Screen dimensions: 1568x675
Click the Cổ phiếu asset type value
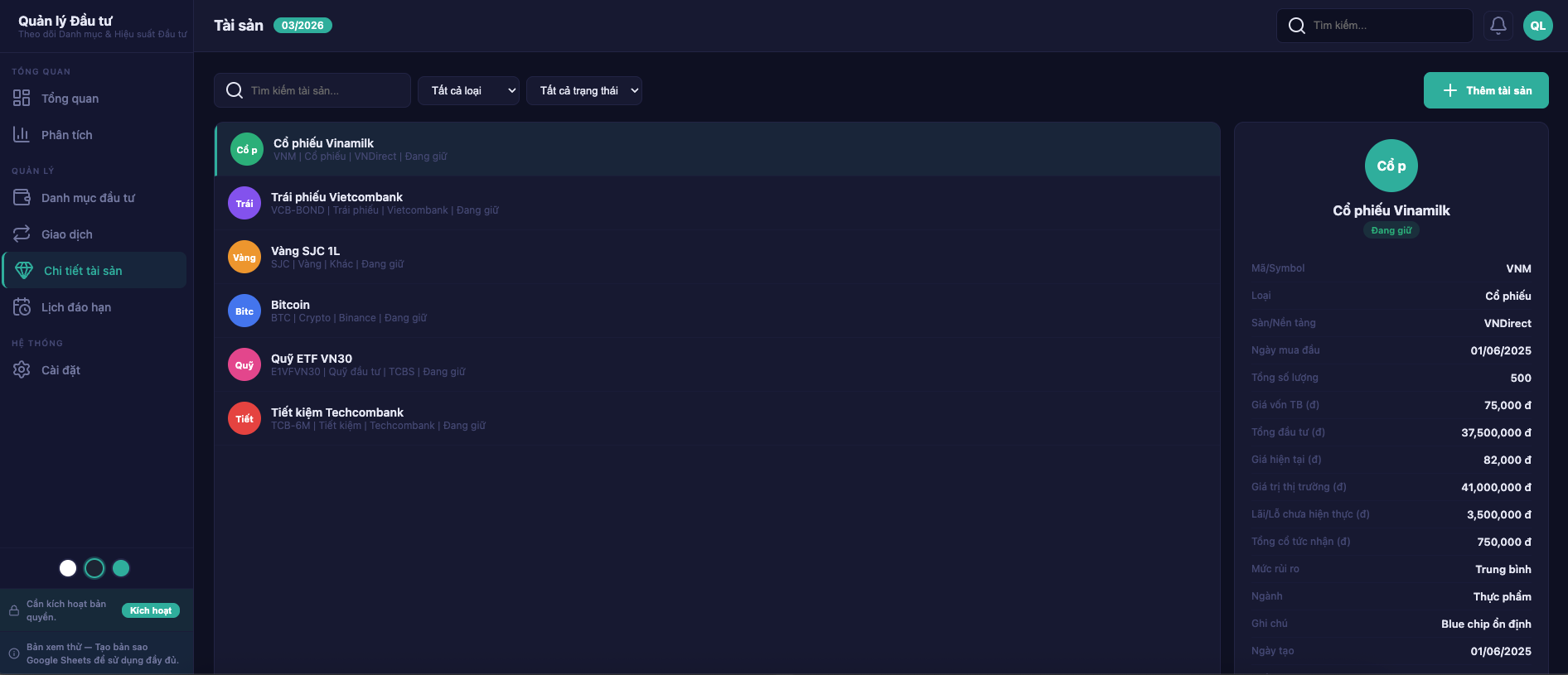tap(1508, 296)
